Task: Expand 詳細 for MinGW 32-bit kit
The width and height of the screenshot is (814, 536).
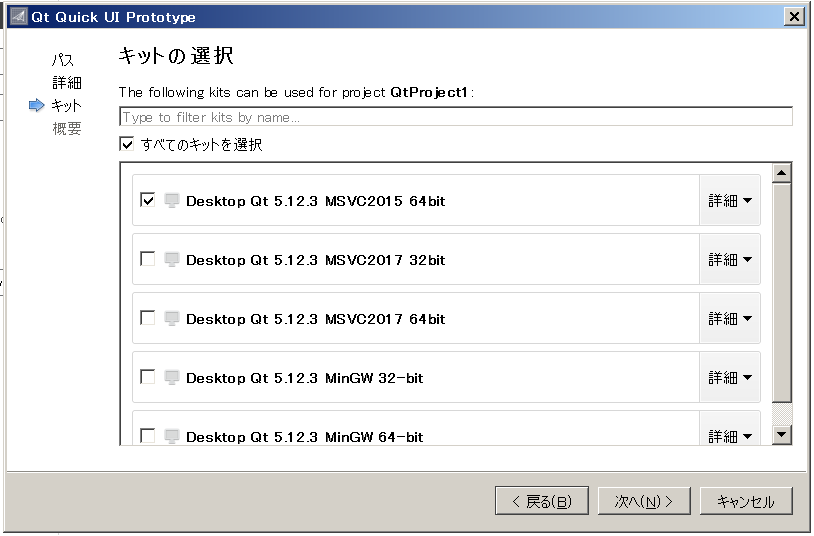Action: (730, 378)
